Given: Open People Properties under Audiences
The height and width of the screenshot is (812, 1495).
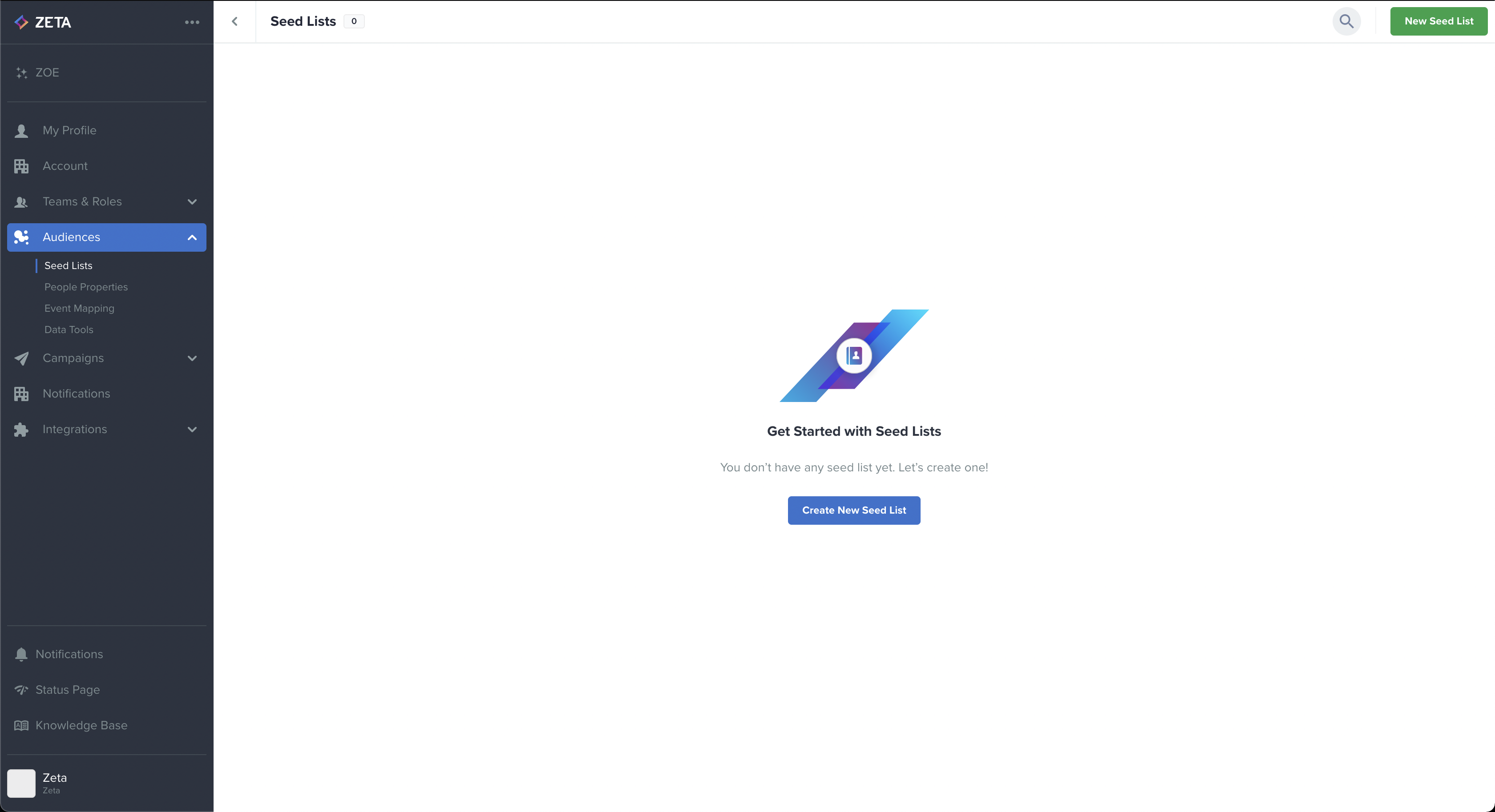Looking at the screenshot, I should pos(86,287).
